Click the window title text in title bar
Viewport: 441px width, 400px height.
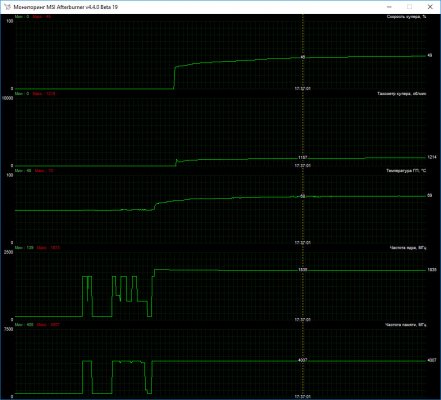66,7
